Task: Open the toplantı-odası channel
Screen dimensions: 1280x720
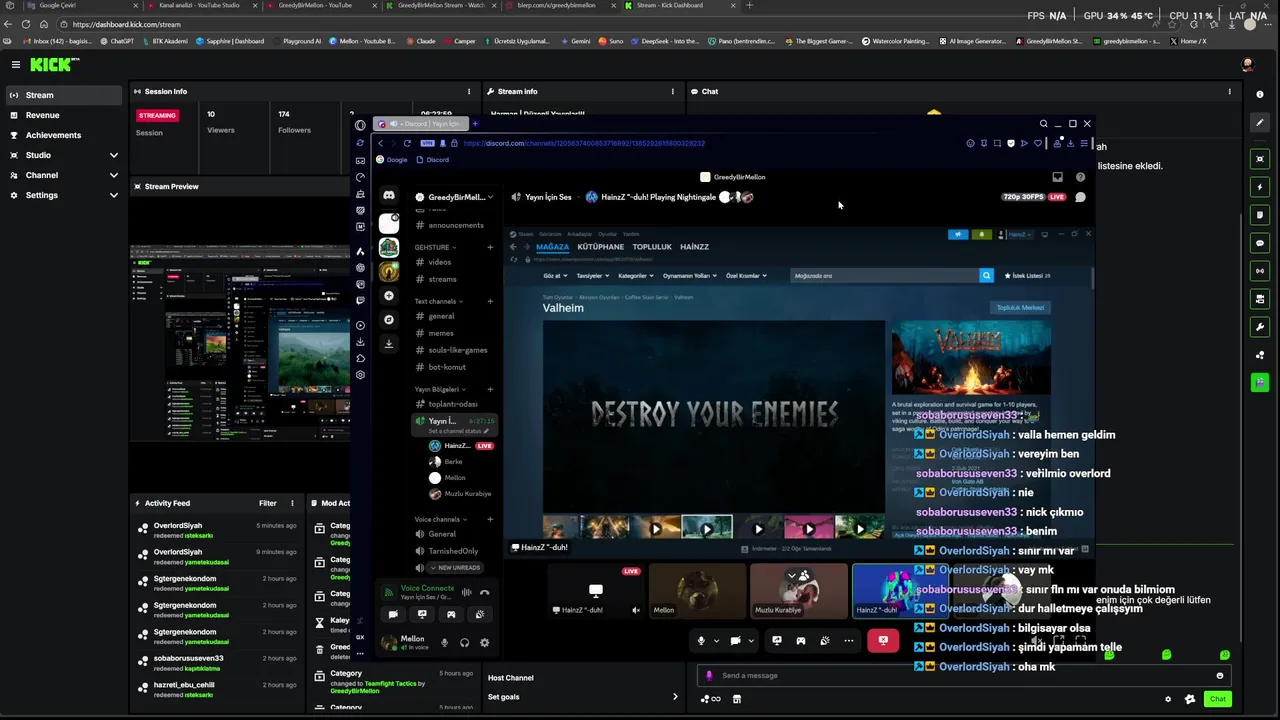Action: point(455,404)
